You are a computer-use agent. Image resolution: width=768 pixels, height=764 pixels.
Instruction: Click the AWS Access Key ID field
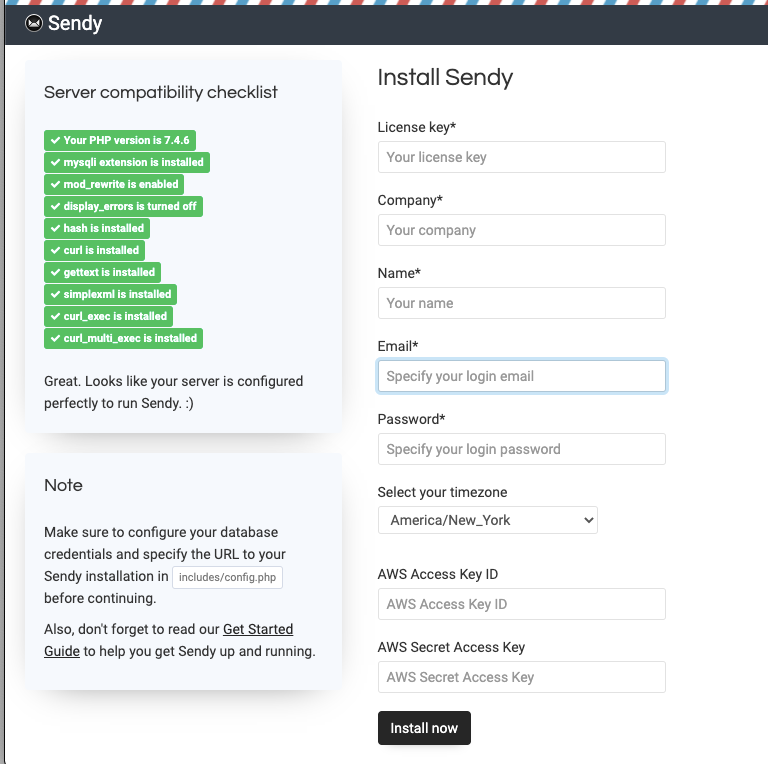522,604
